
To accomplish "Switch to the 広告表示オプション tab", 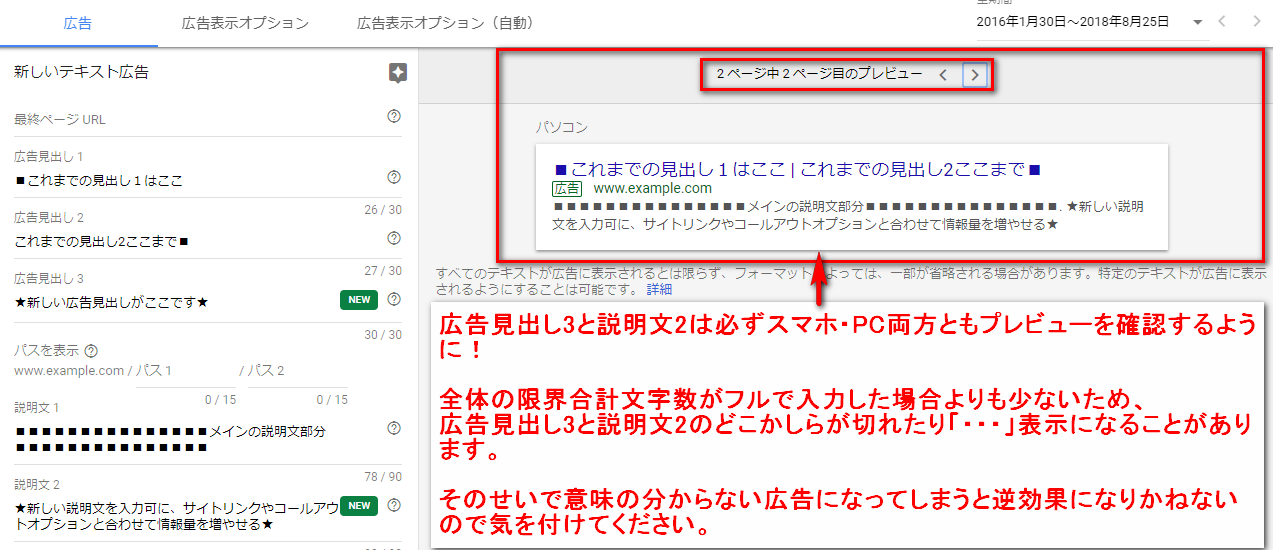I will pos(245,22).
